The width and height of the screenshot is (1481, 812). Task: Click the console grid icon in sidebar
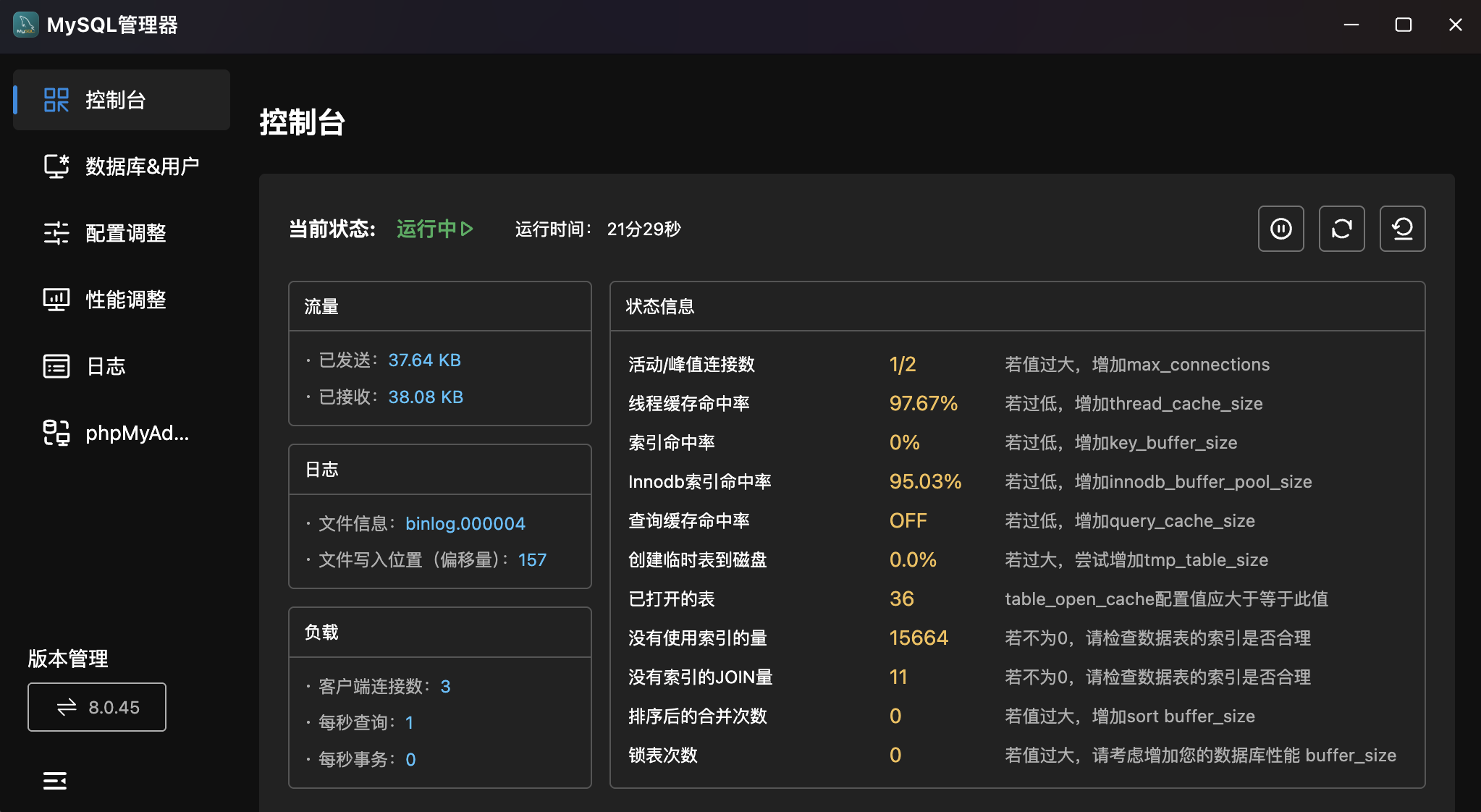56,100
